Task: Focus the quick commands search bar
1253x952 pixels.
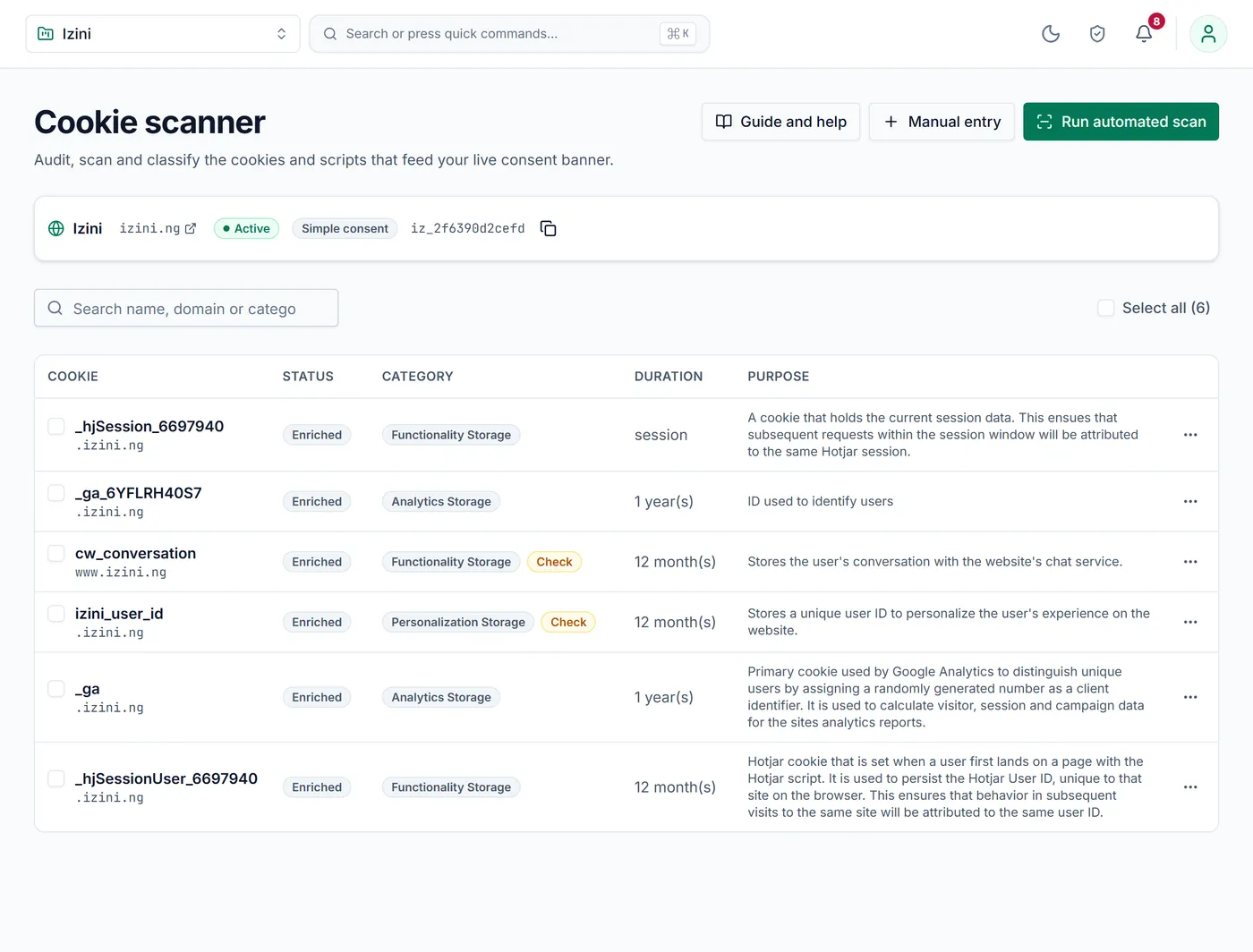Action: click(509, 34)
